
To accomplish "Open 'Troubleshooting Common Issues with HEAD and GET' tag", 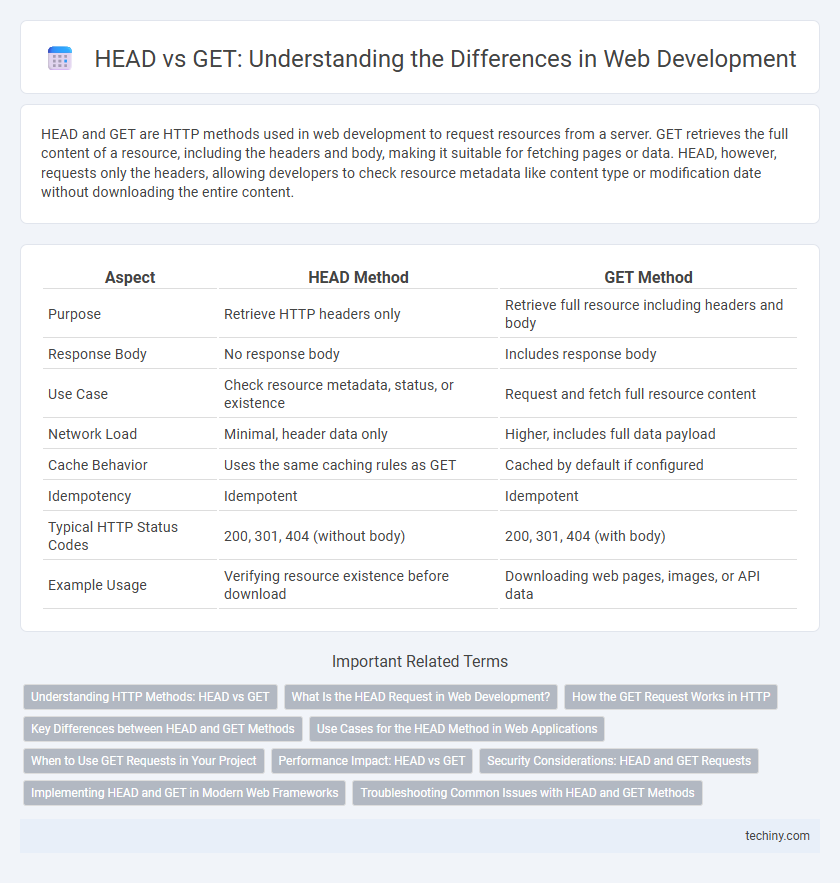I will pos(528,793).
